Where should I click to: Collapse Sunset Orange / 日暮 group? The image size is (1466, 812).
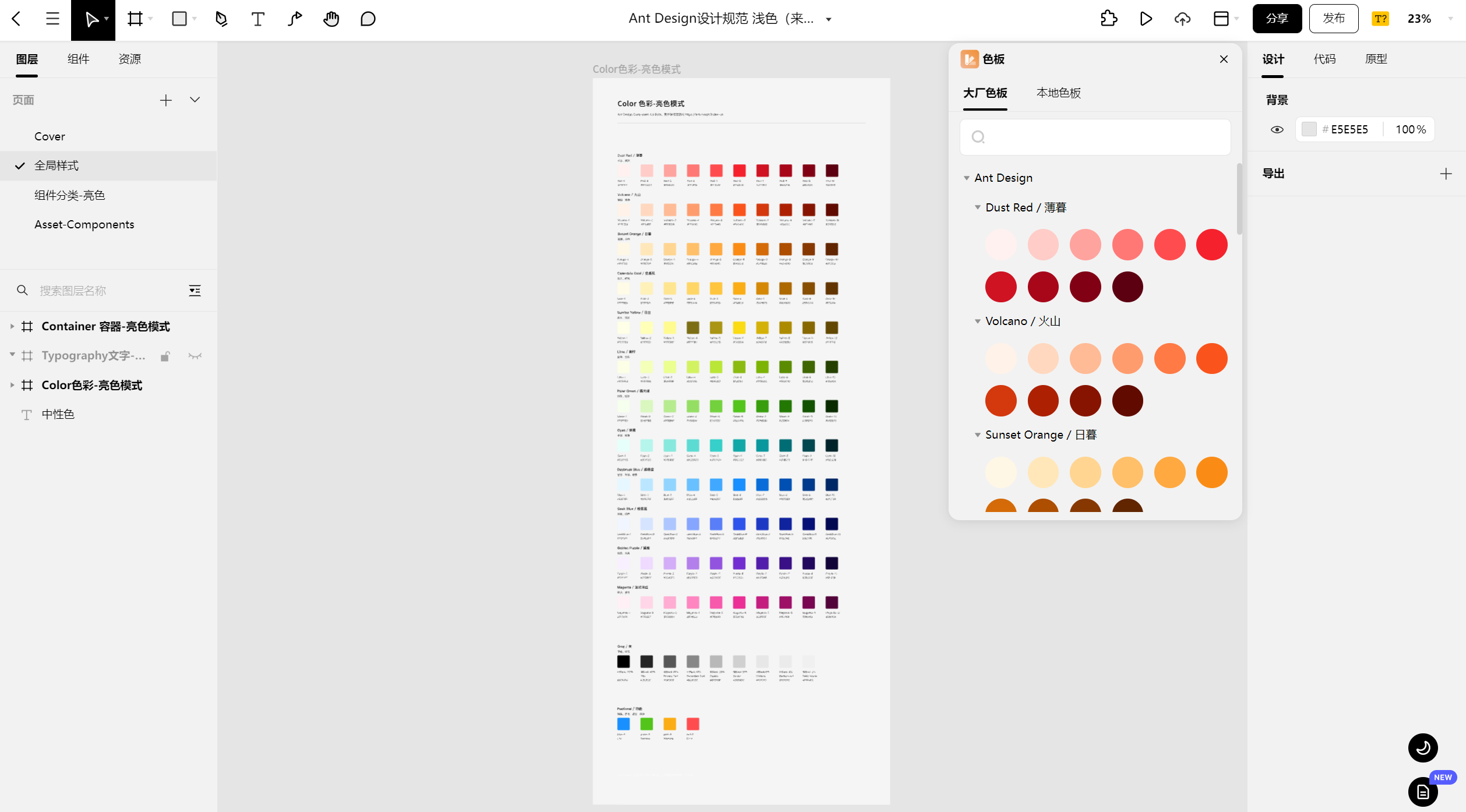click(x=978, y=435)
